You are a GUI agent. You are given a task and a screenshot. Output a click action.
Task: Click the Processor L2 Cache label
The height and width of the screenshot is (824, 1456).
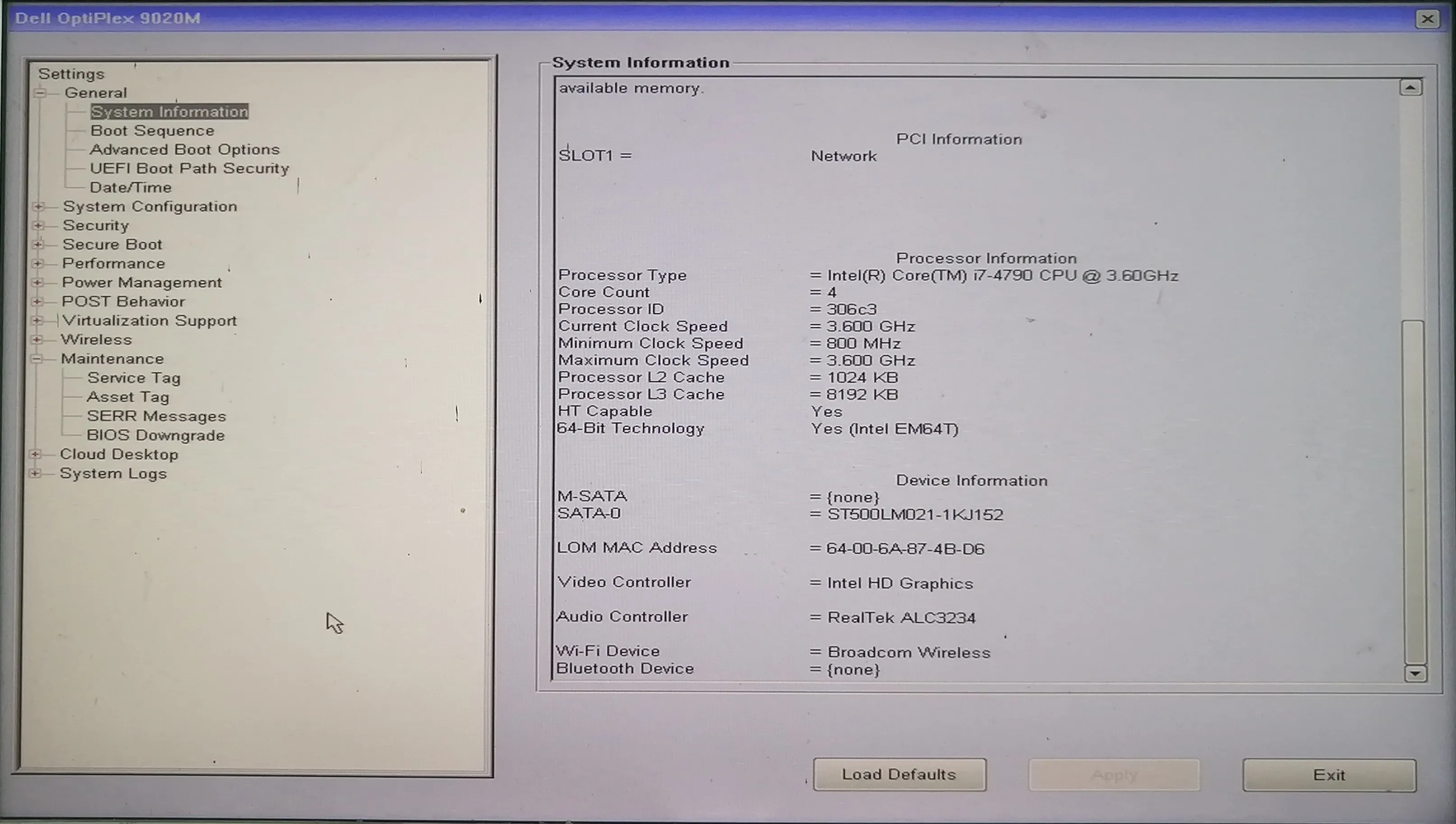pos(641,377)
